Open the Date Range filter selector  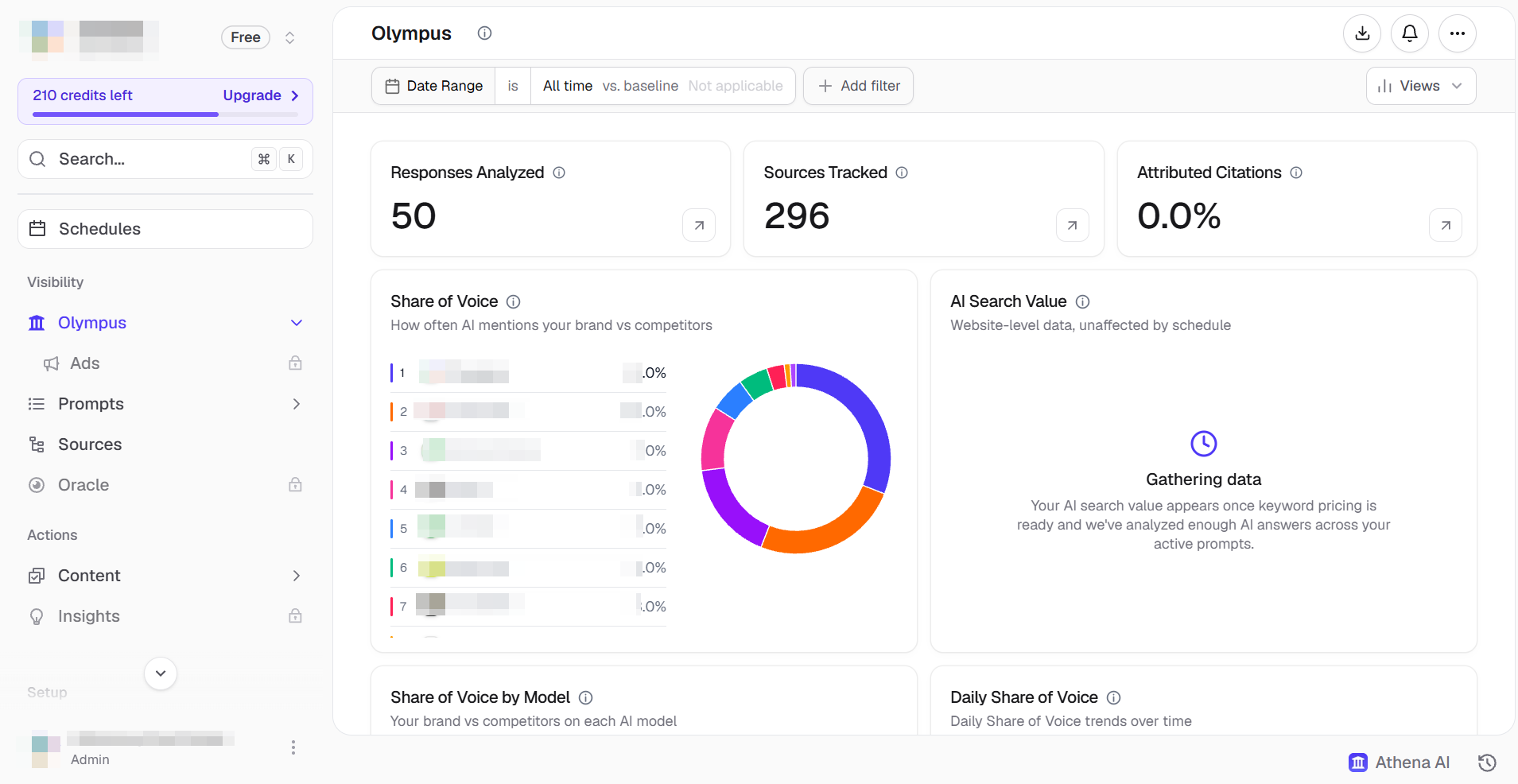(x=433, y=86)
